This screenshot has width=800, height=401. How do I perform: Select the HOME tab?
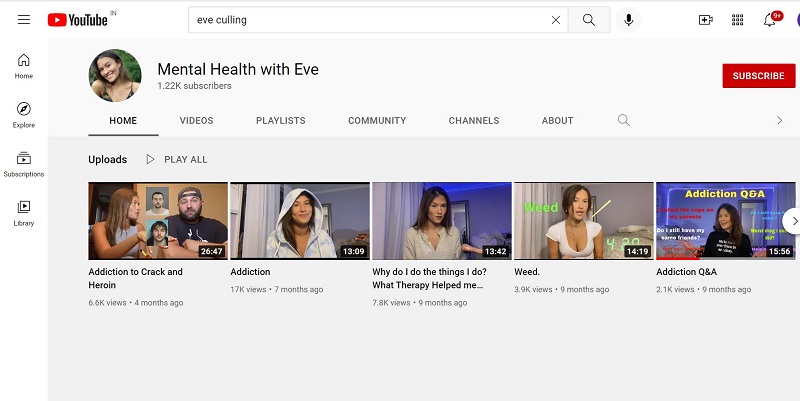123,121
